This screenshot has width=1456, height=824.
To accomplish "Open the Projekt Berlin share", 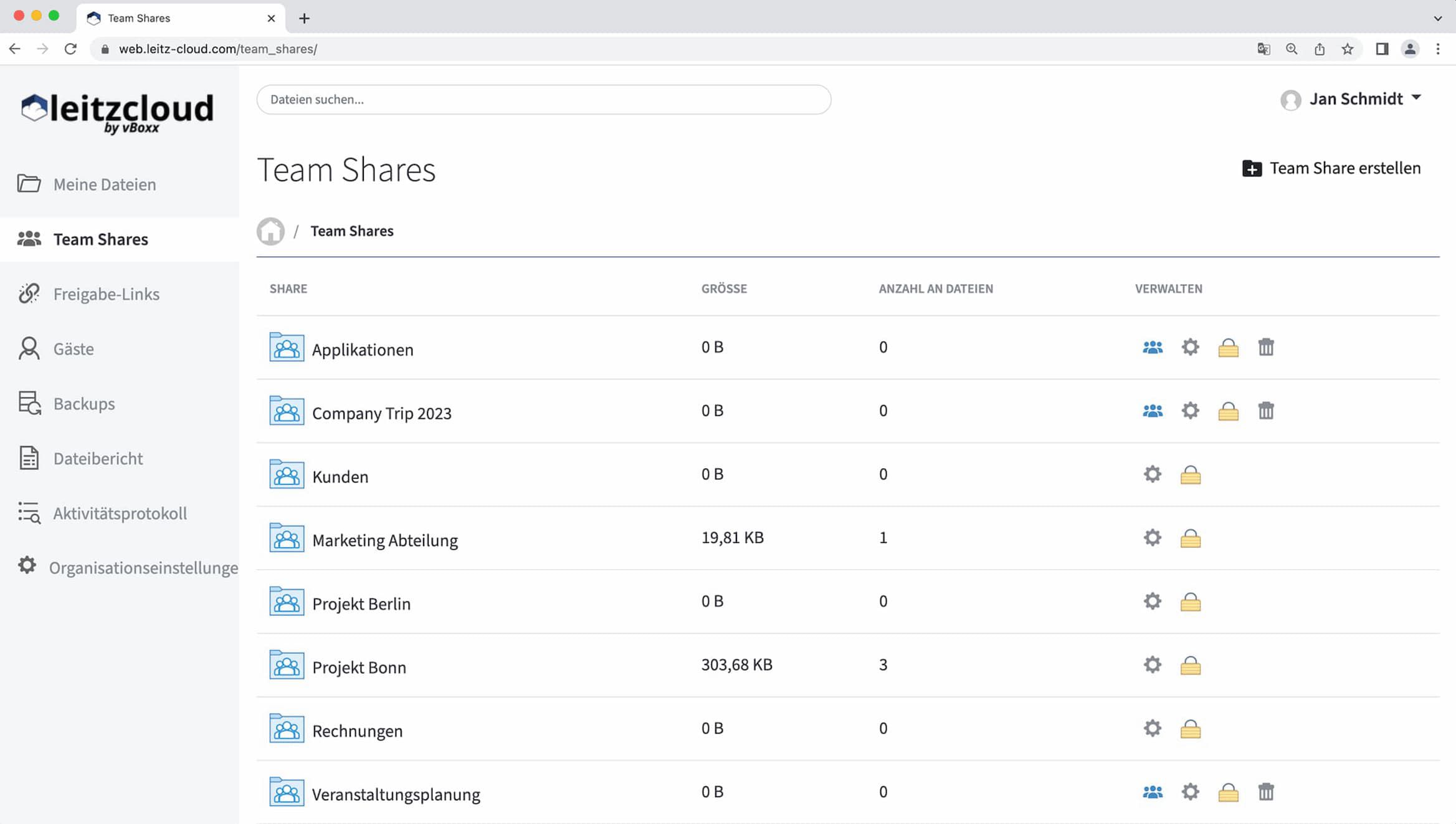I will pyautogui.click(x=361, y=603).
